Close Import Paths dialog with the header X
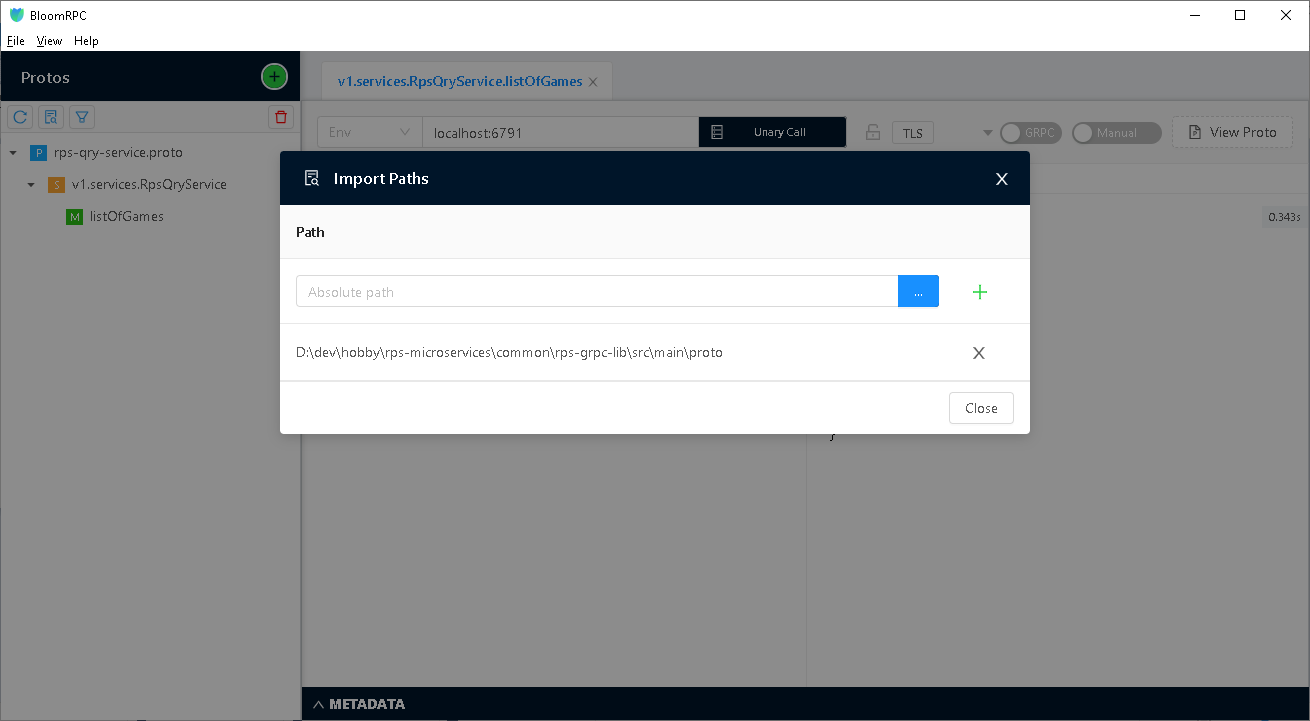The image size is (1310, 721). tap(1002, 179)
